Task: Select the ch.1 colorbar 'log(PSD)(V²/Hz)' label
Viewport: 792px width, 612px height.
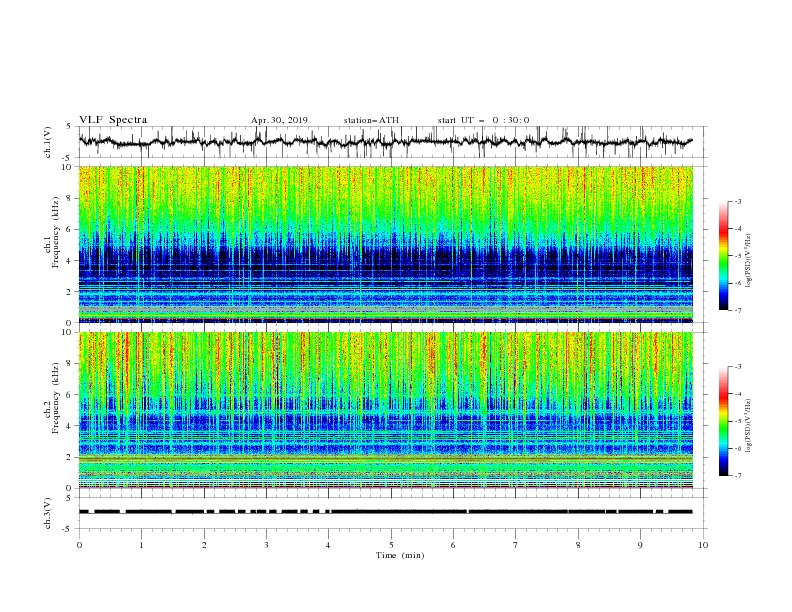Action: pyautogui.click(x=748, y=261)
